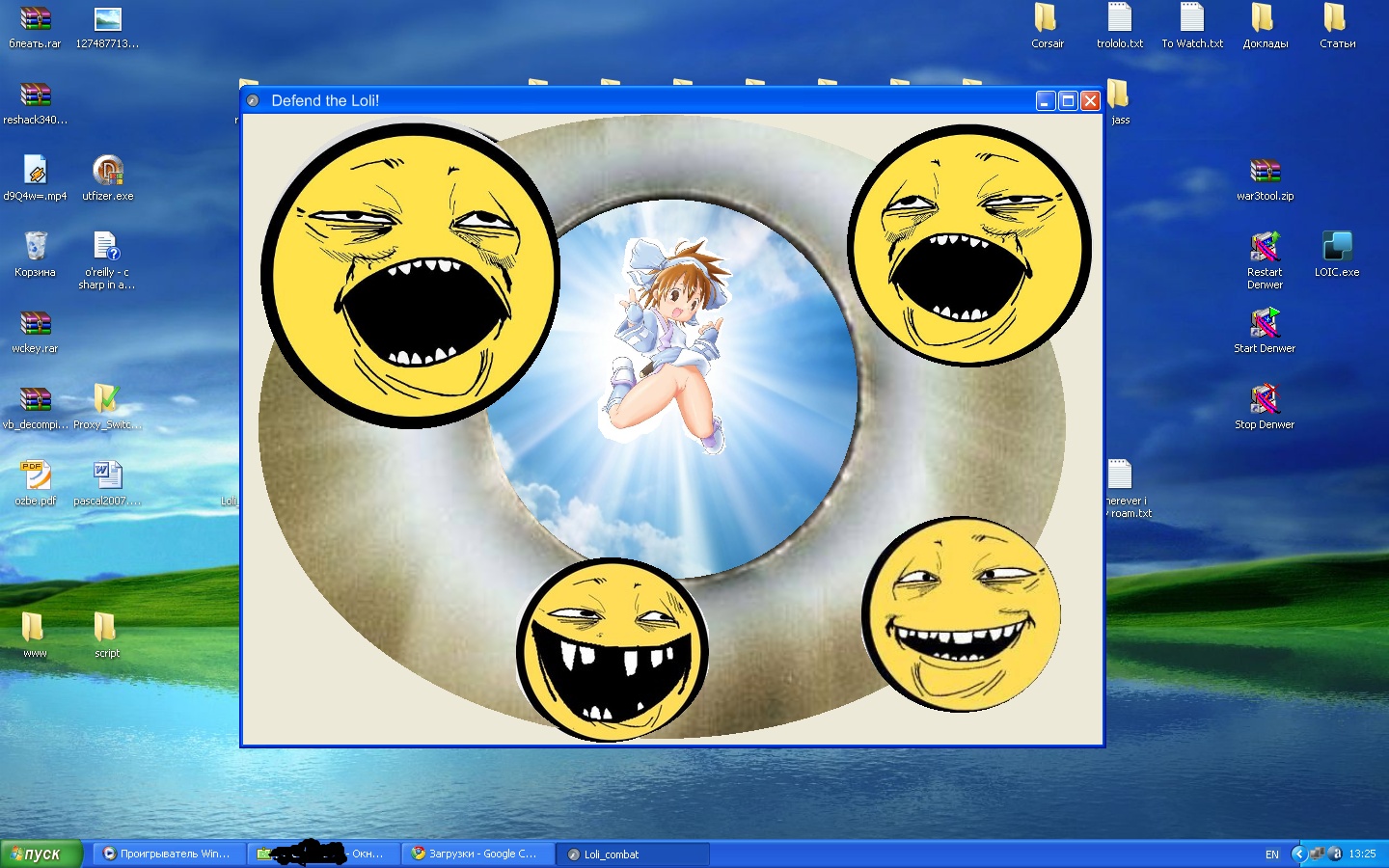
Task: Open the Defend the Loli! window system icon
Action: click(253, 100)
